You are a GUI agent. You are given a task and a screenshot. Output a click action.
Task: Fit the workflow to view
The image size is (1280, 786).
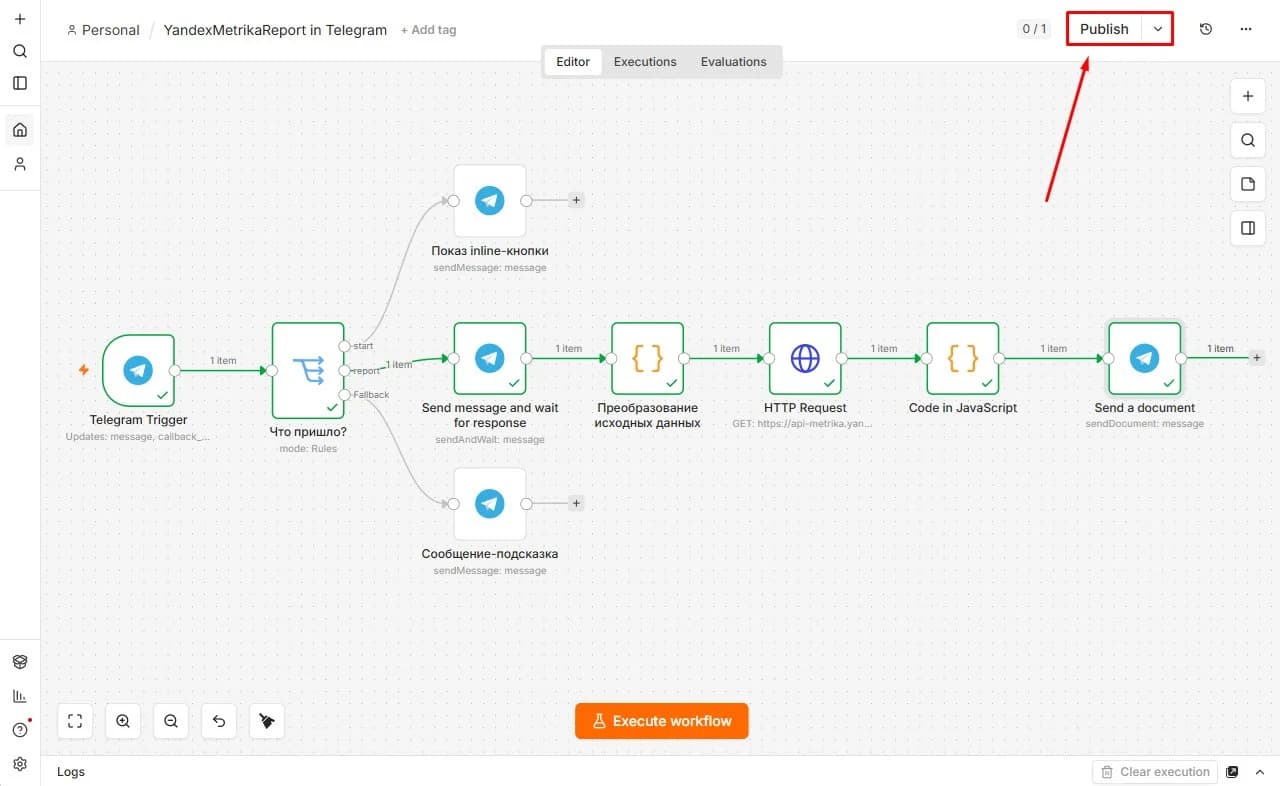click(75, 721)
